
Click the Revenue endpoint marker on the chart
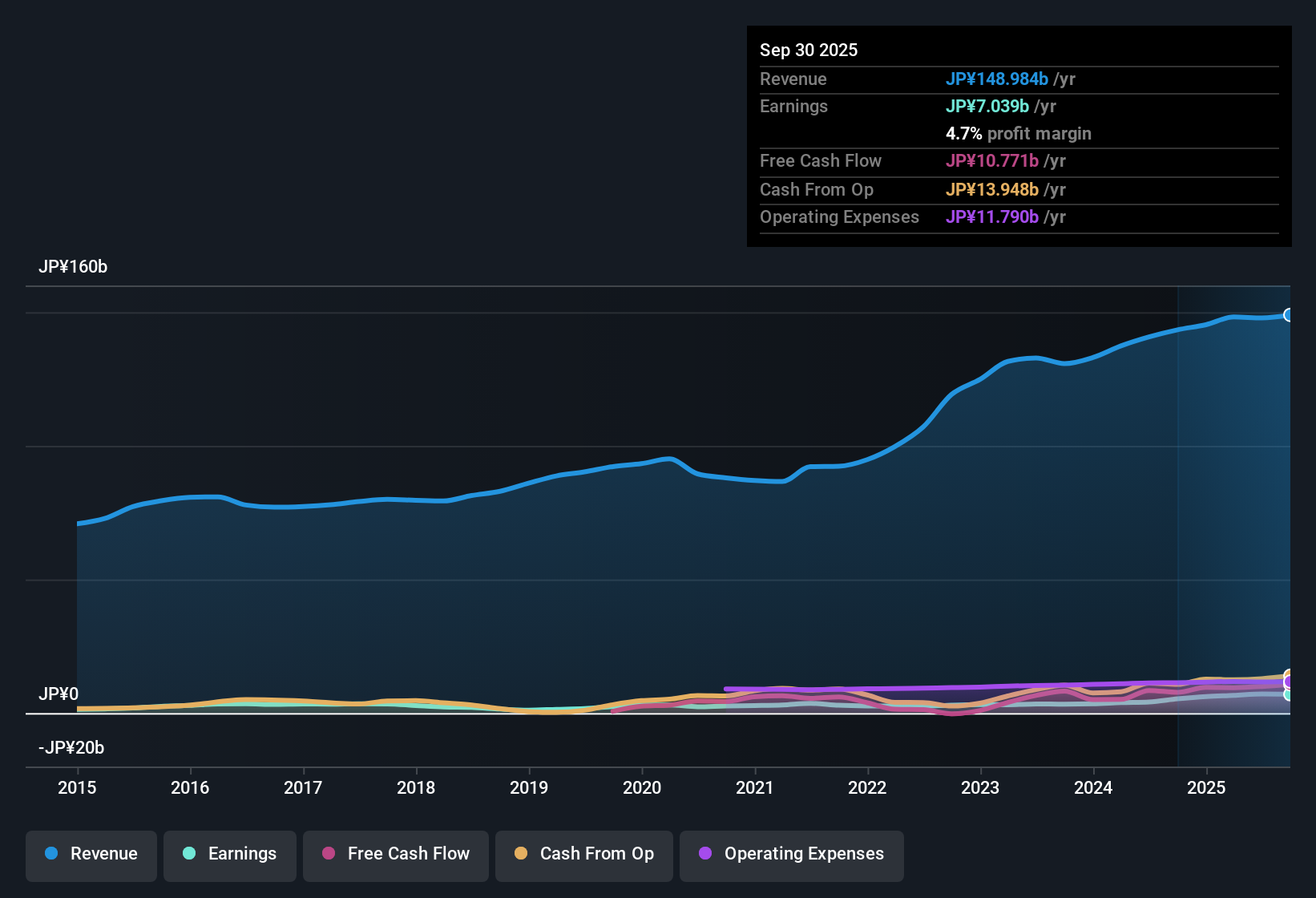[x=1289, y=314]
